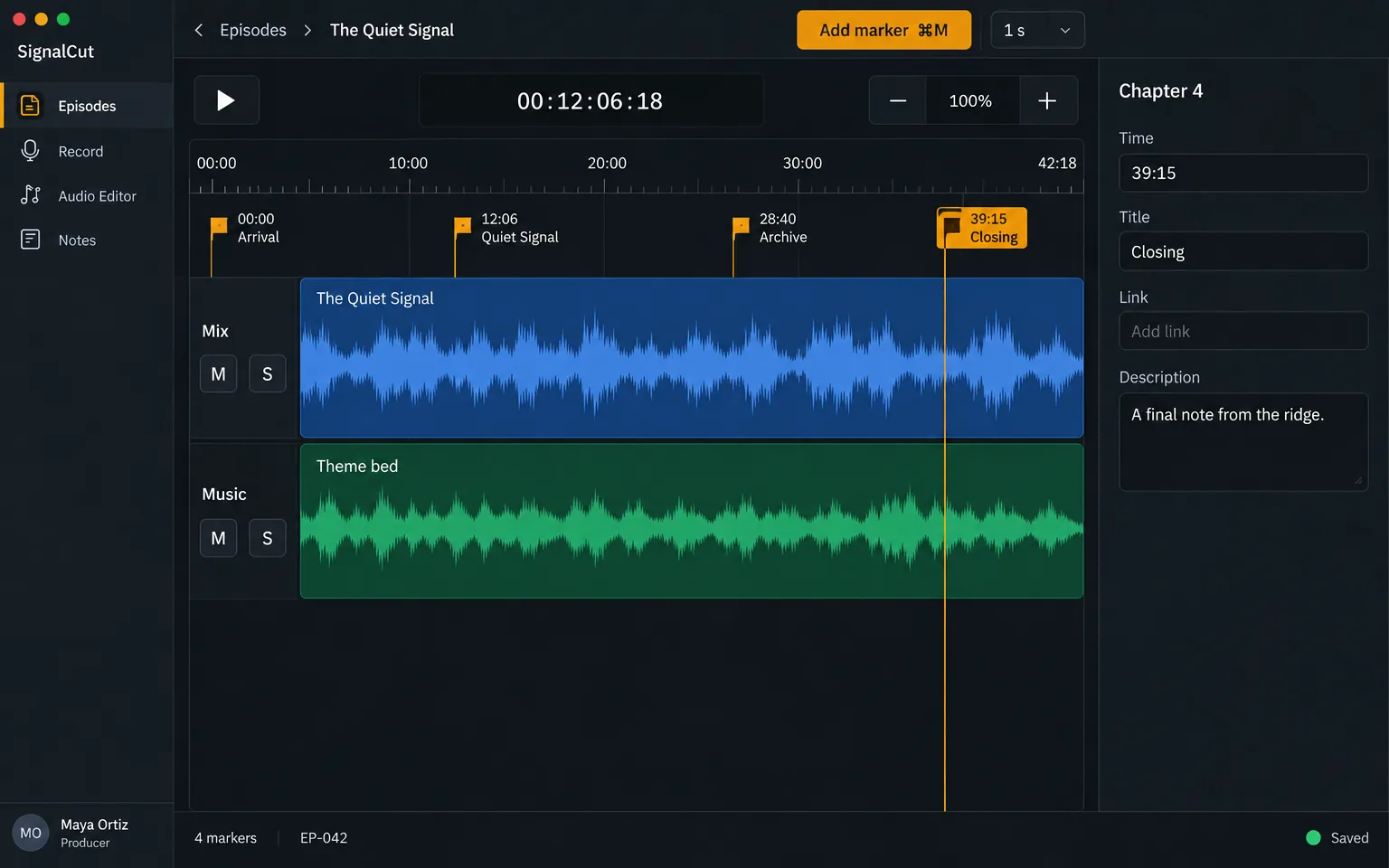Image resolution: width=1389 pixels, height=868 pixels.
Task: Click the timeline ruler at 10:00
Action: [408, 164]
